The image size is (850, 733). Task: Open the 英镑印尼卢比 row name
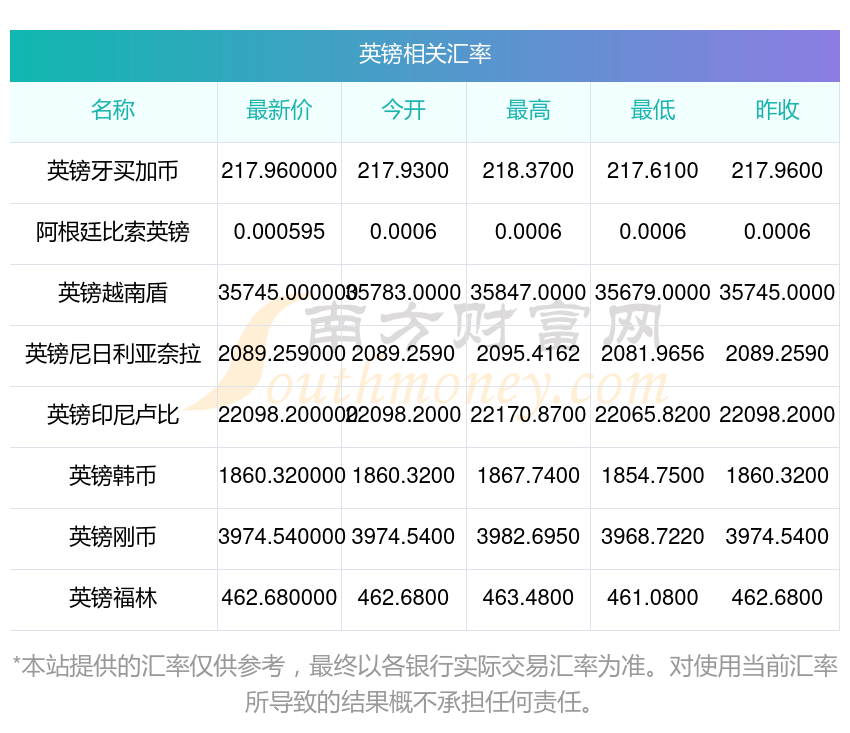(113, 415)
